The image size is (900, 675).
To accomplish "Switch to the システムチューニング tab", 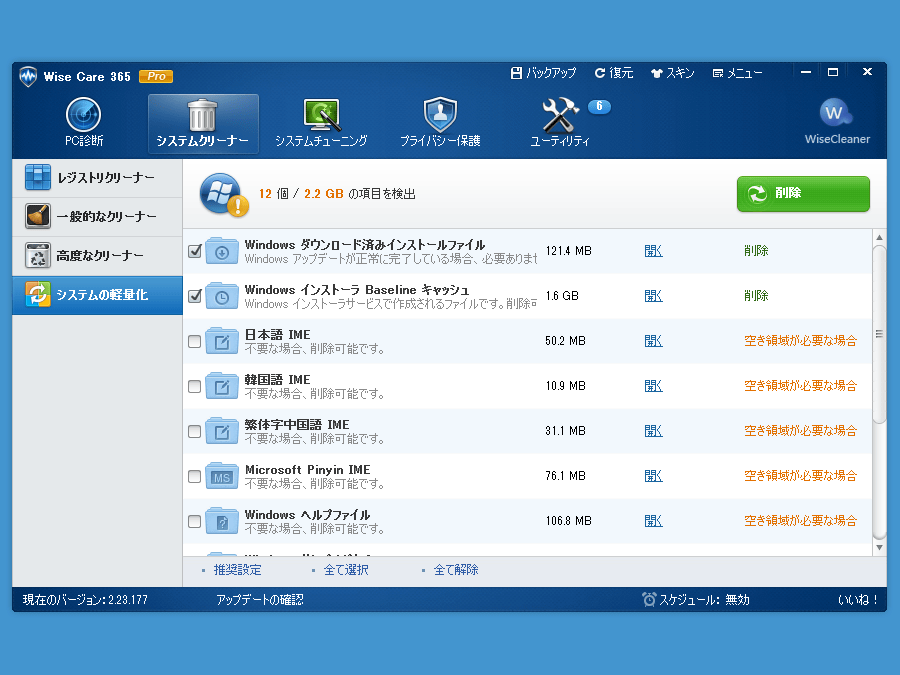I will (321, 123).
